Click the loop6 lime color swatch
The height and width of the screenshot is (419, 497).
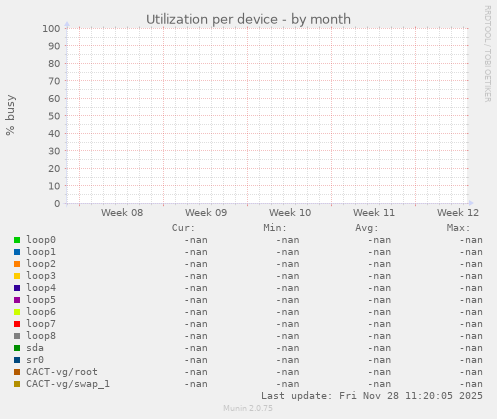click(x=17, y=312)
